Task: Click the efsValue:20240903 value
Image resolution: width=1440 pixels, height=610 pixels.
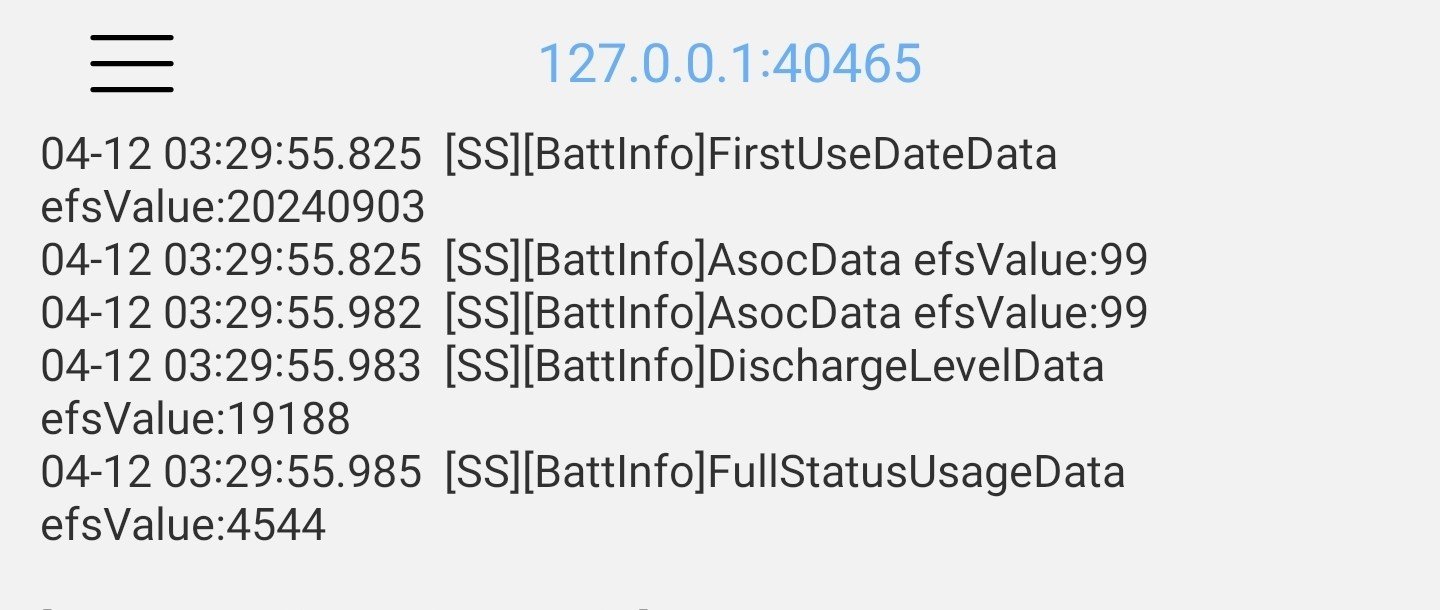Action: click(232, 207)
